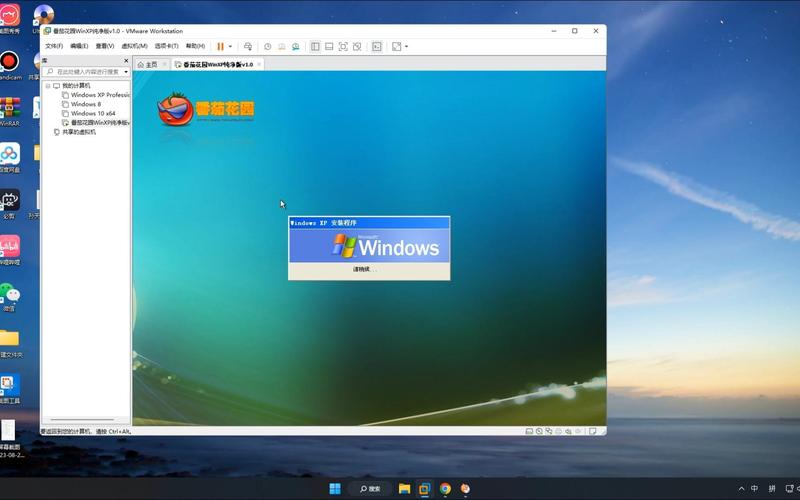Screen dimensions: 800x500
Task: Close the library panel with its X
Action: (126, 61)
